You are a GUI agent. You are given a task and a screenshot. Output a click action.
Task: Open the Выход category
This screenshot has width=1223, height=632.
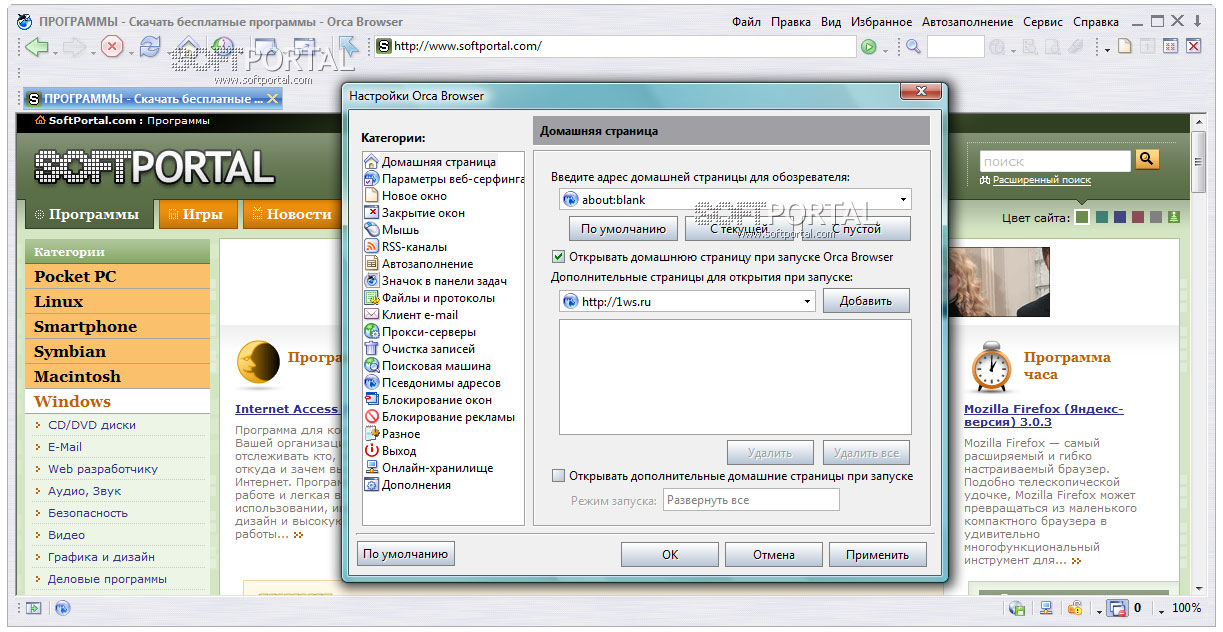pos(391,451)
